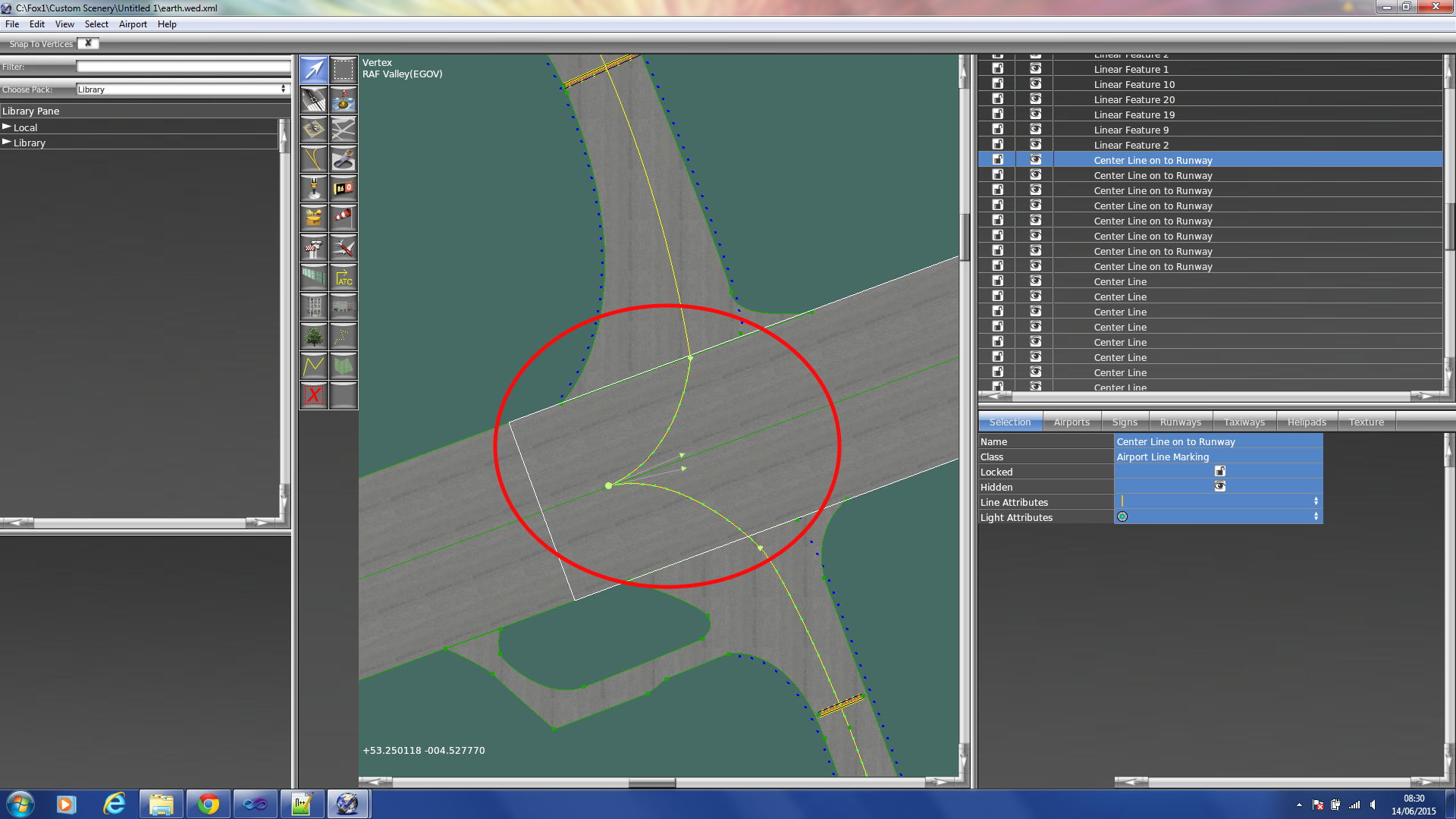This screenshot has width=1456, height=819.
Task: Select the Taxi sign tool
Action: (344, 188)
